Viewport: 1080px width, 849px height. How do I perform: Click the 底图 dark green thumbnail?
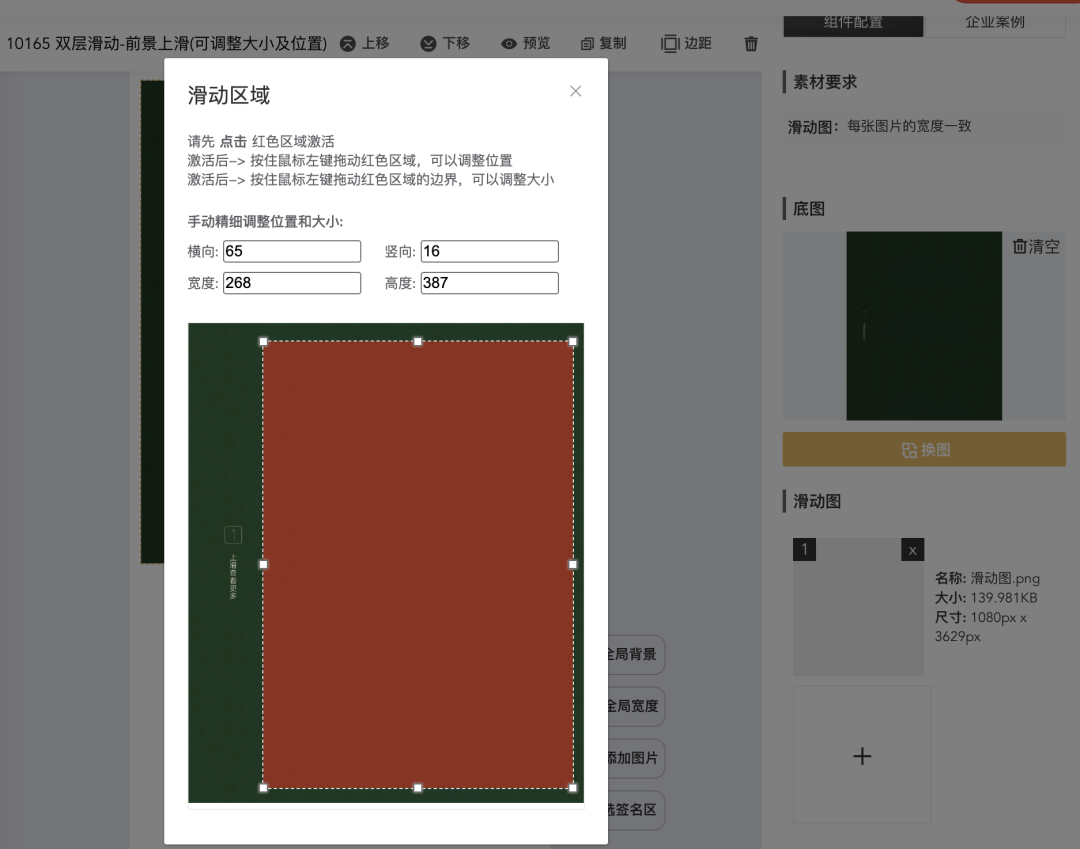point(924,326)
